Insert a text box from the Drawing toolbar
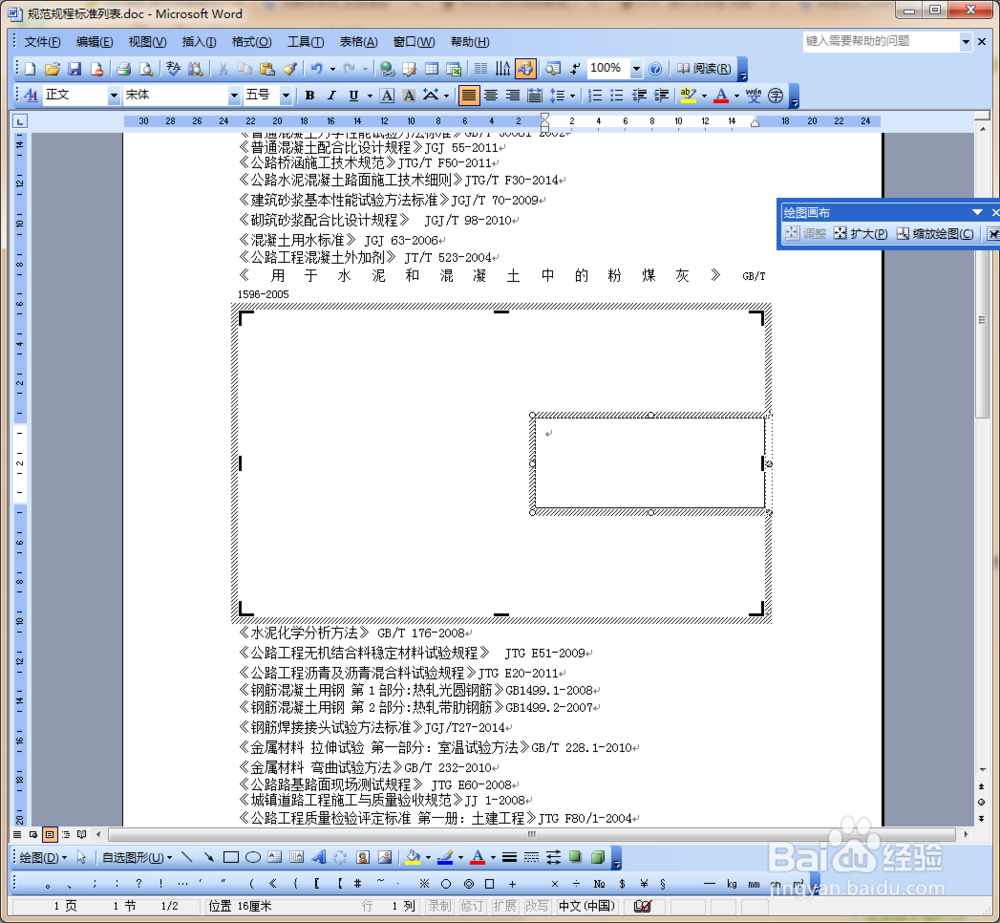Viewport: 1000px width, 923px height. coord(275,857)
